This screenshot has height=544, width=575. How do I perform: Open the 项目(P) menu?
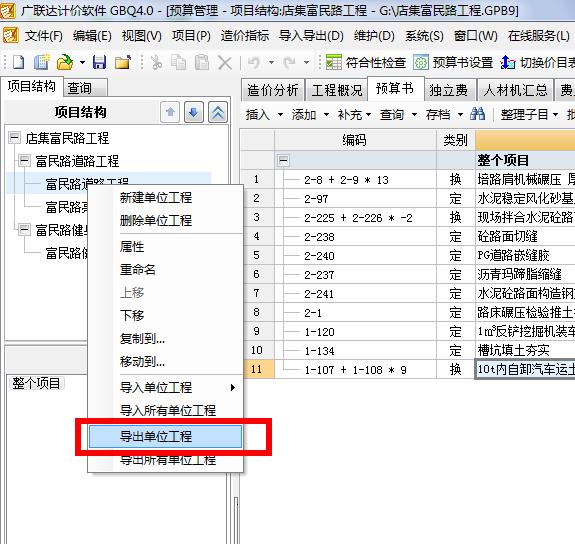(x=191, y=36)
